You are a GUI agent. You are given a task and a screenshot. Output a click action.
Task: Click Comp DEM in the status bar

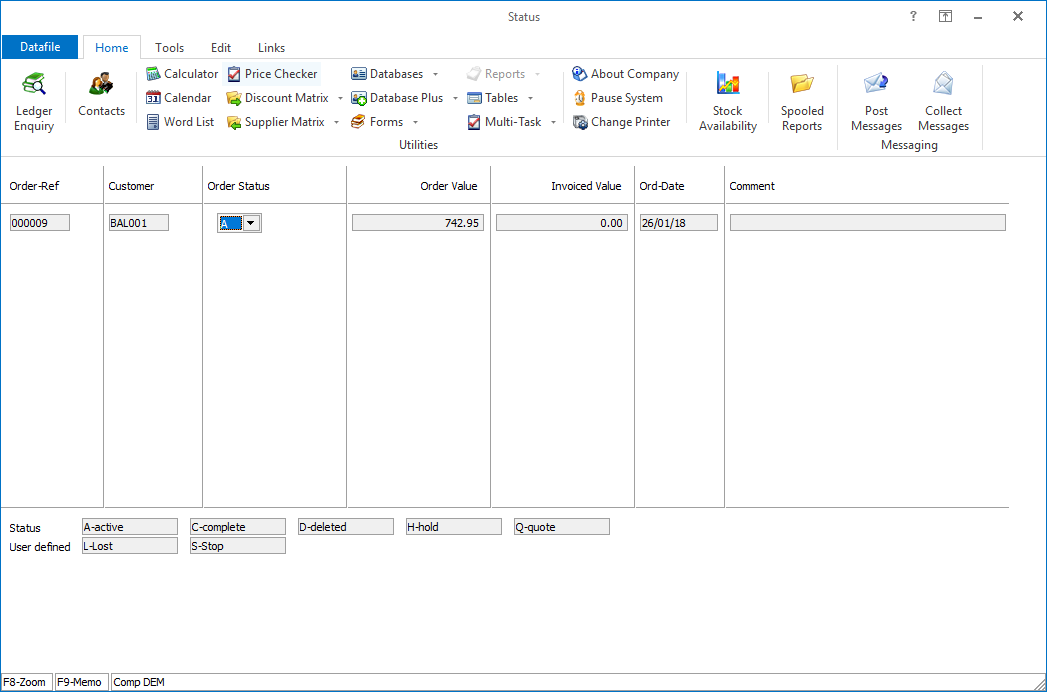pos(139,682)
